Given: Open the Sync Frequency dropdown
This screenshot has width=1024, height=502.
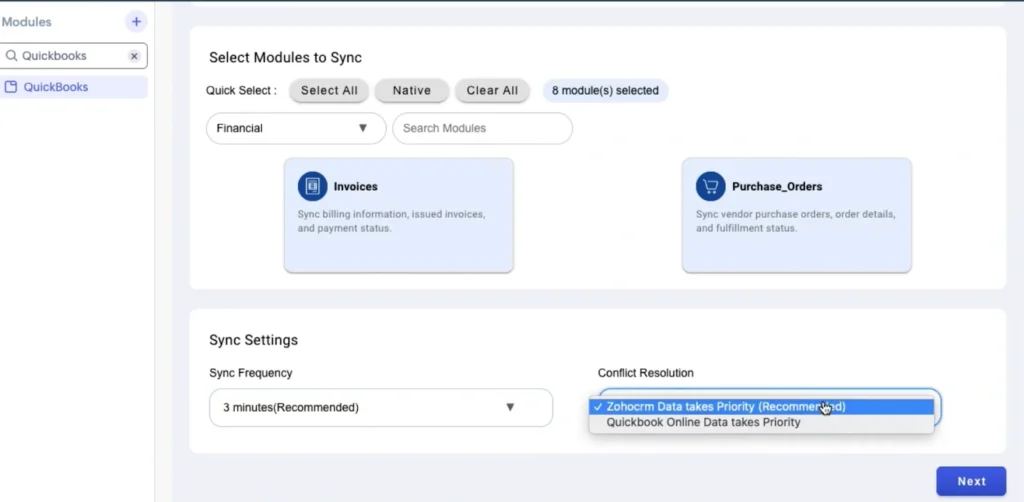Looking at the screenshot, I should coord(381,408).
